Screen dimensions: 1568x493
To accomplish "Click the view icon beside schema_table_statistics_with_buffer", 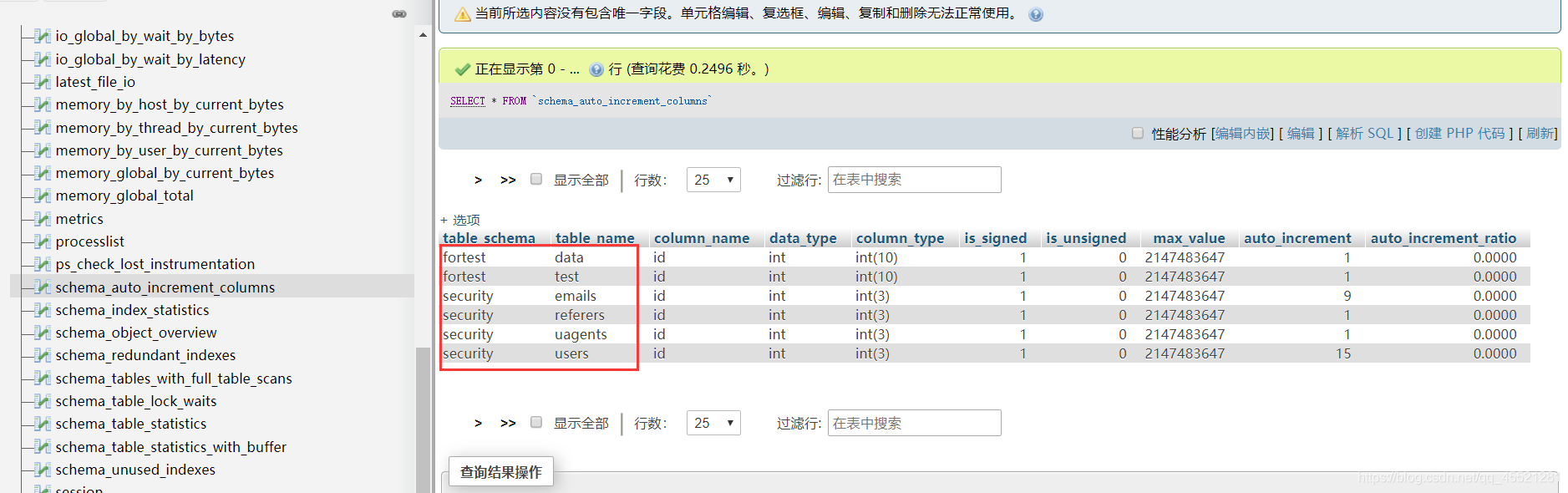I will point(43,447).
